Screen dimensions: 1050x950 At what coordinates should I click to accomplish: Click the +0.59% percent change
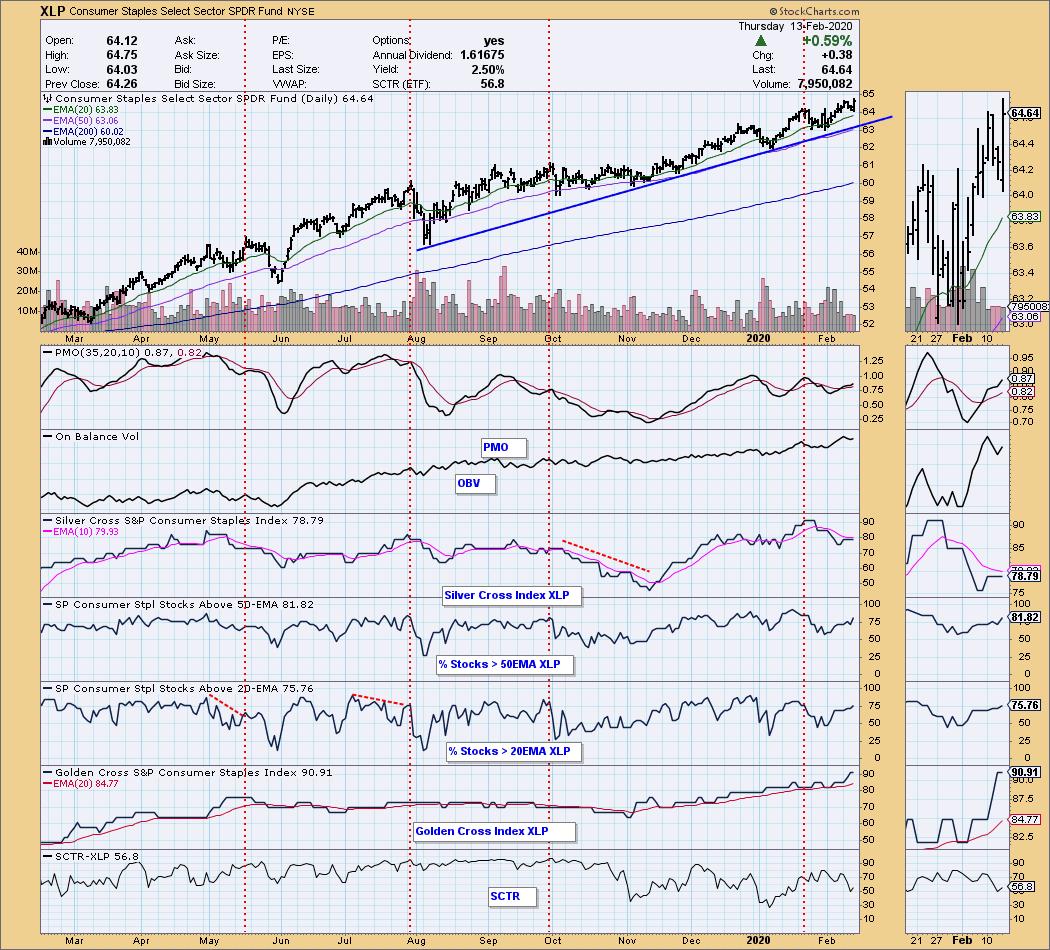click(x=828, y=41)
